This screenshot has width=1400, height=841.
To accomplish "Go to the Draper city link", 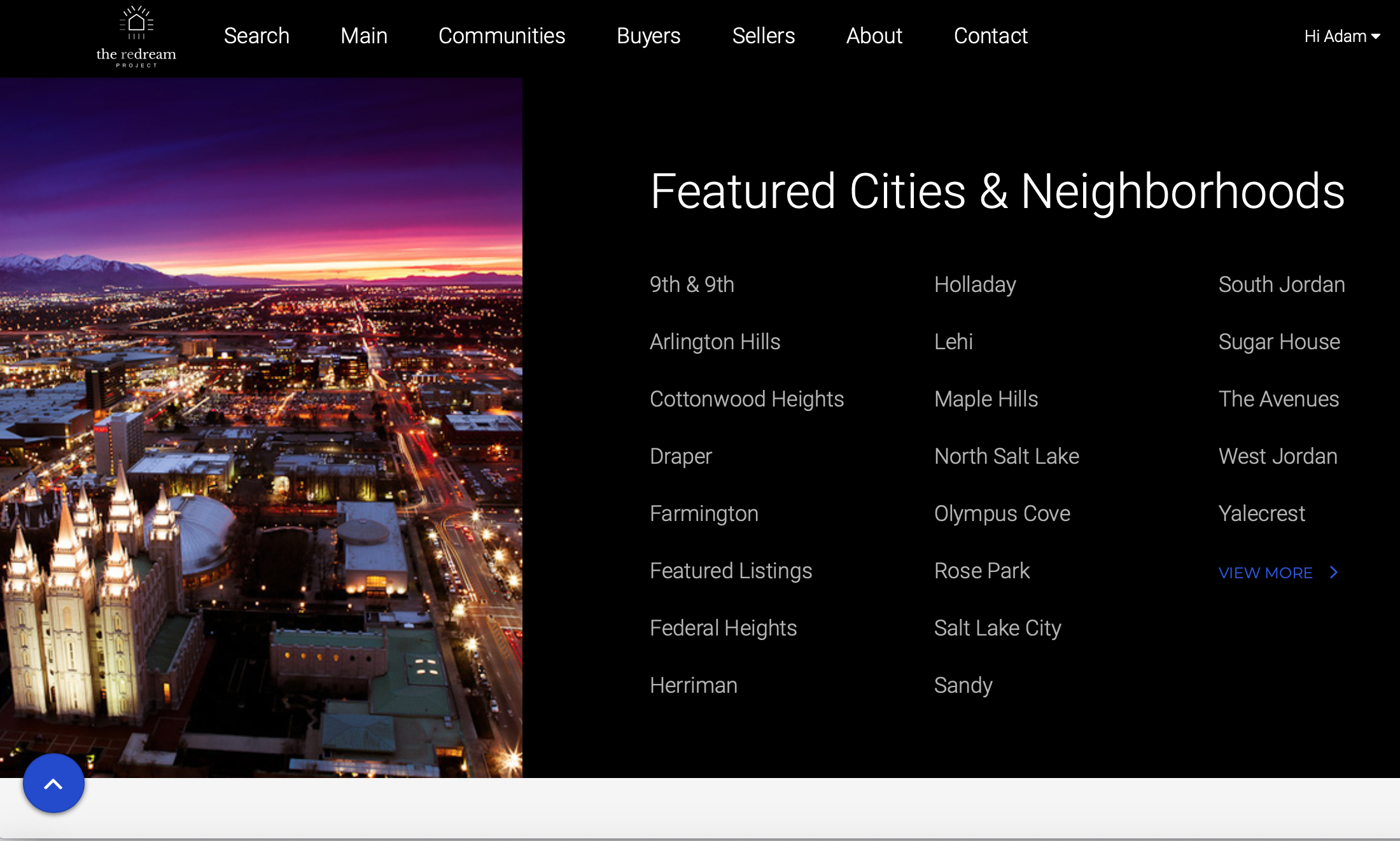I will [x=680, y=456].
